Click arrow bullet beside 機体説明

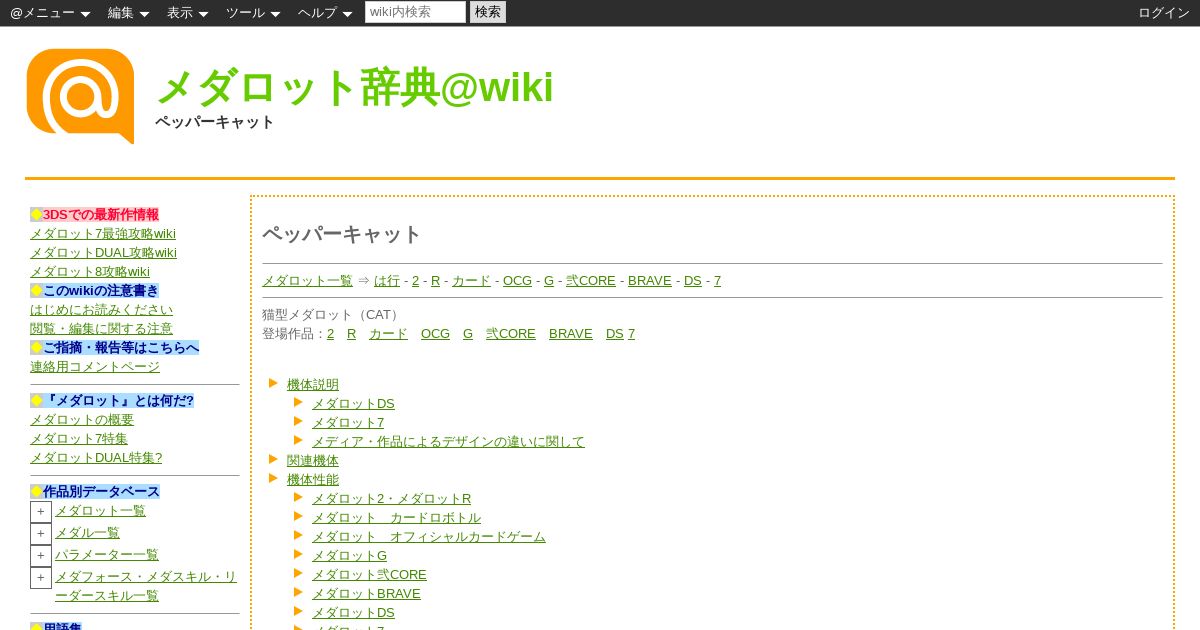(x=273, y=383)
